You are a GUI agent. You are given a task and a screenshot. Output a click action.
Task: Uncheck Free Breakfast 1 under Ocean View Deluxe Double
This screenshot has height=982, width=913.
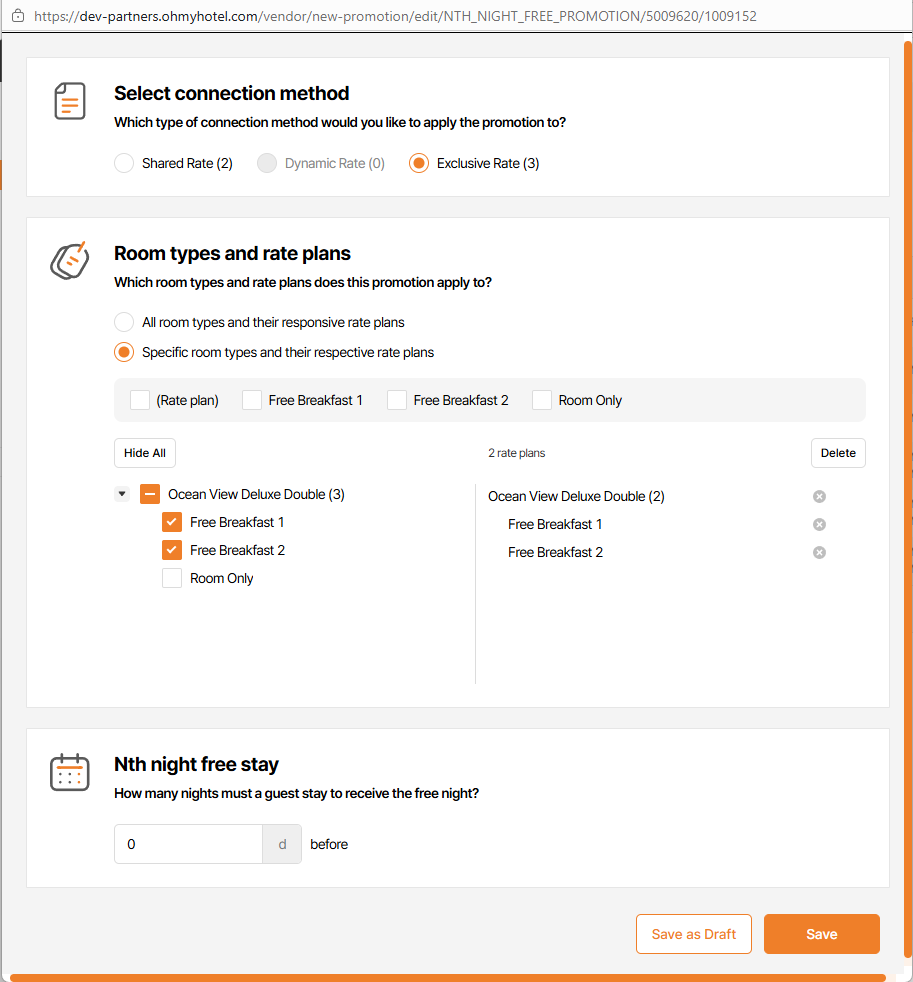click(172, 522)
